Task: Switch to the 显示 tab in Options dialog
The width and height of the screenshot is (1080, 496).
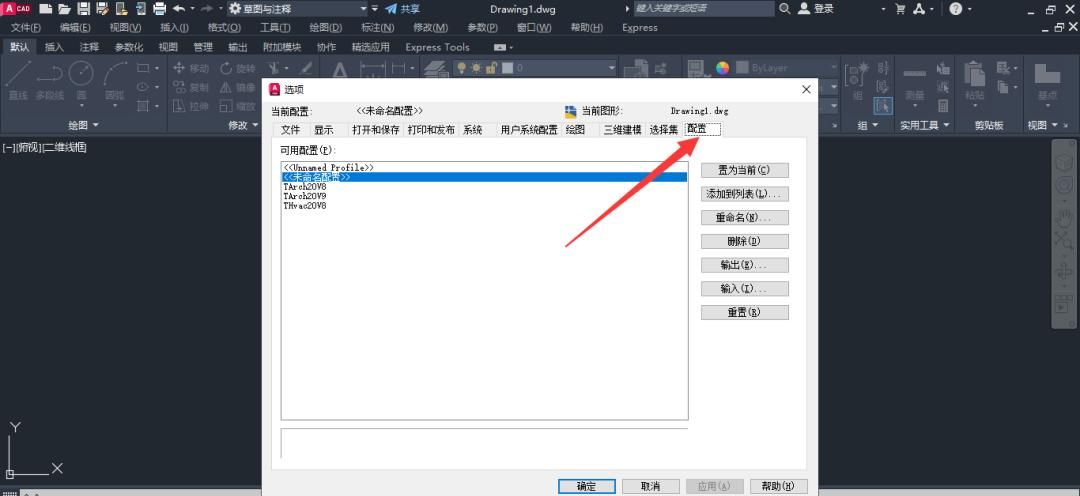Action: (324, 130)
